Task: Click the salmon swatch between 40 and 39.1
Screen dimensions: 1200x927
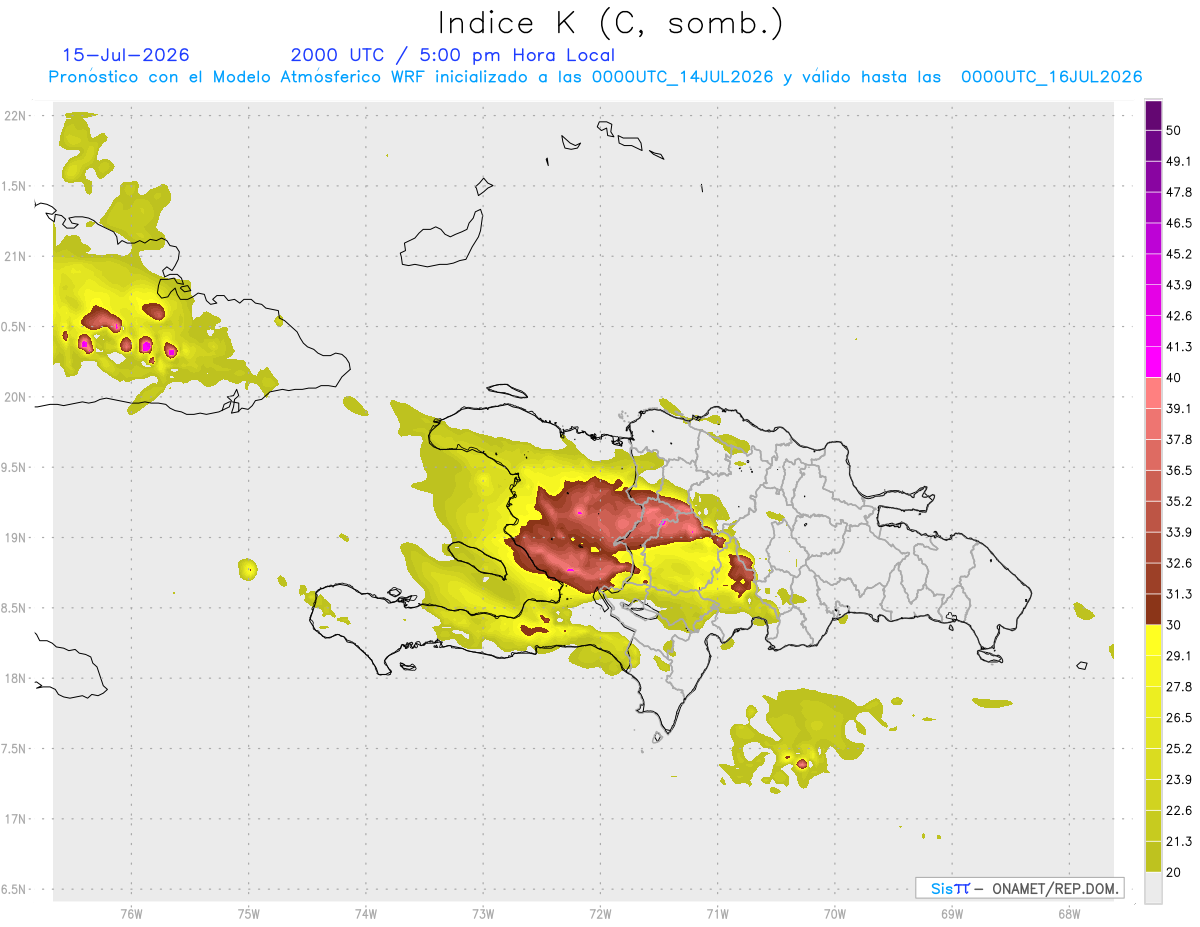Action: click(x=1153, y=394)
